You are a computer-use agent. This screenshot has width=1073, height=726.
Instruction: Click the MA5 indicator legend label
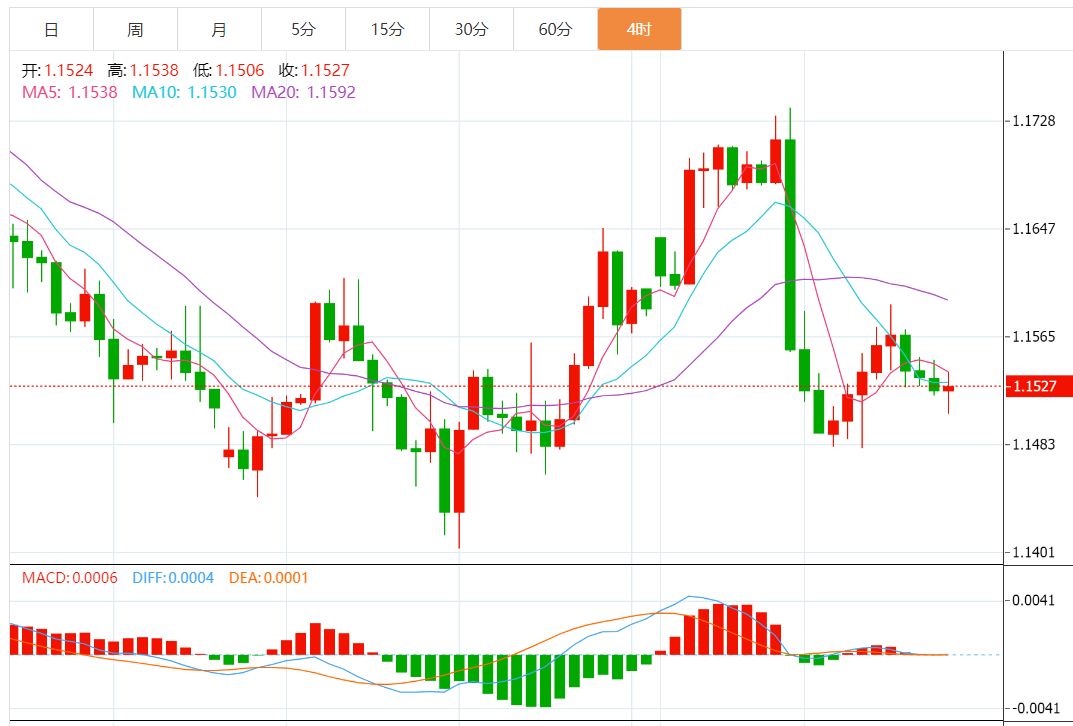(x=69, y=92)
